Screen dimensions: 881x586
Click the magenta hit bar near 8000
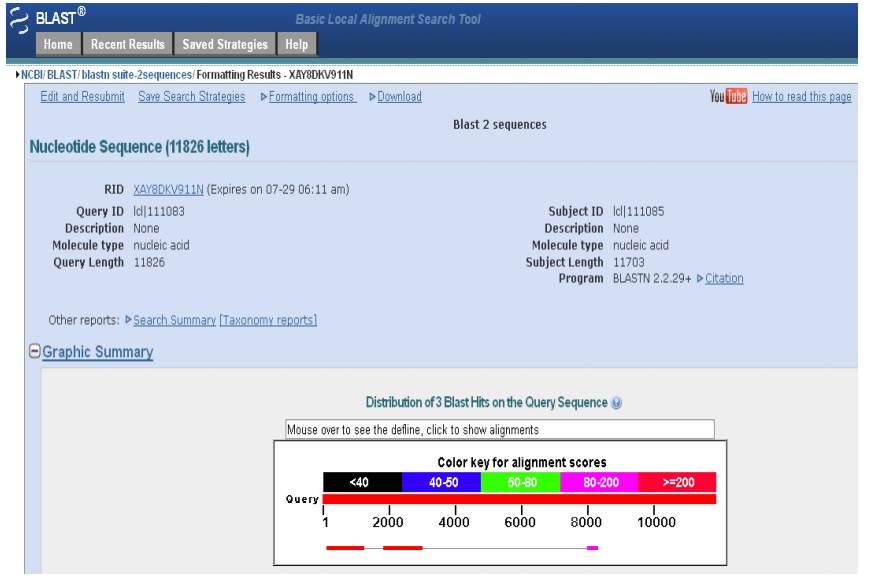click(x=592, y=548)
